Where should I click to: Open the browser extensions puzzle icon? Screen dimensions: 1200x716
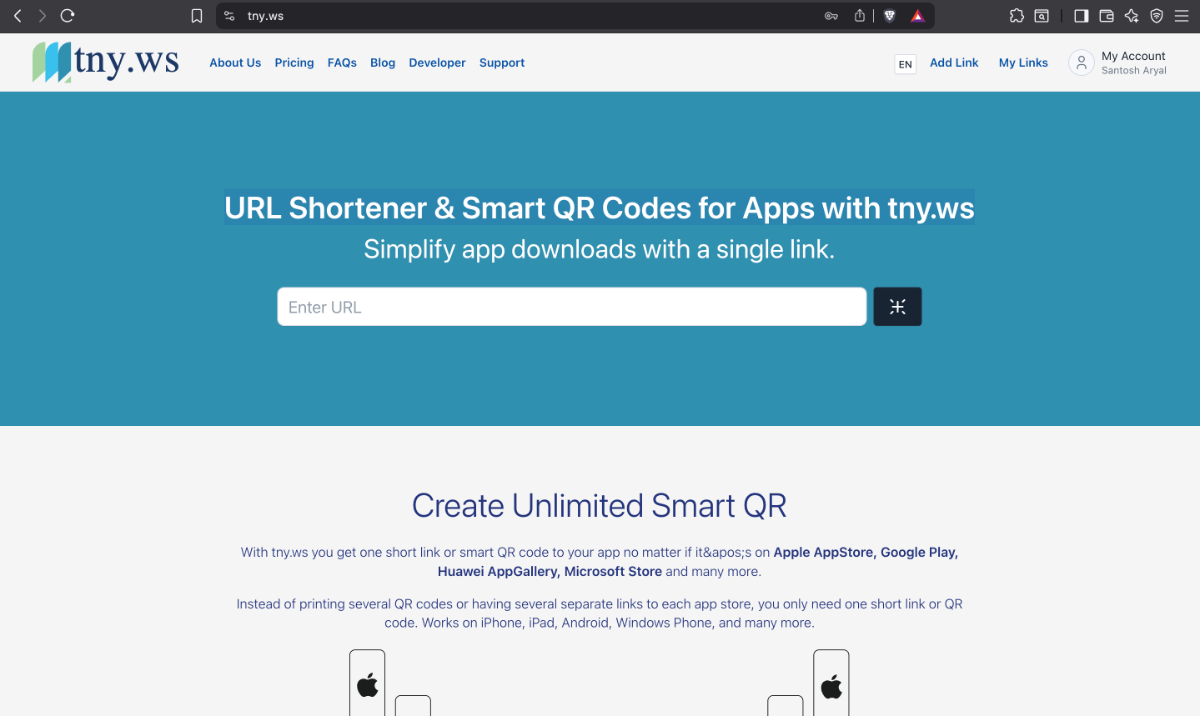(x=1017, y=16)
